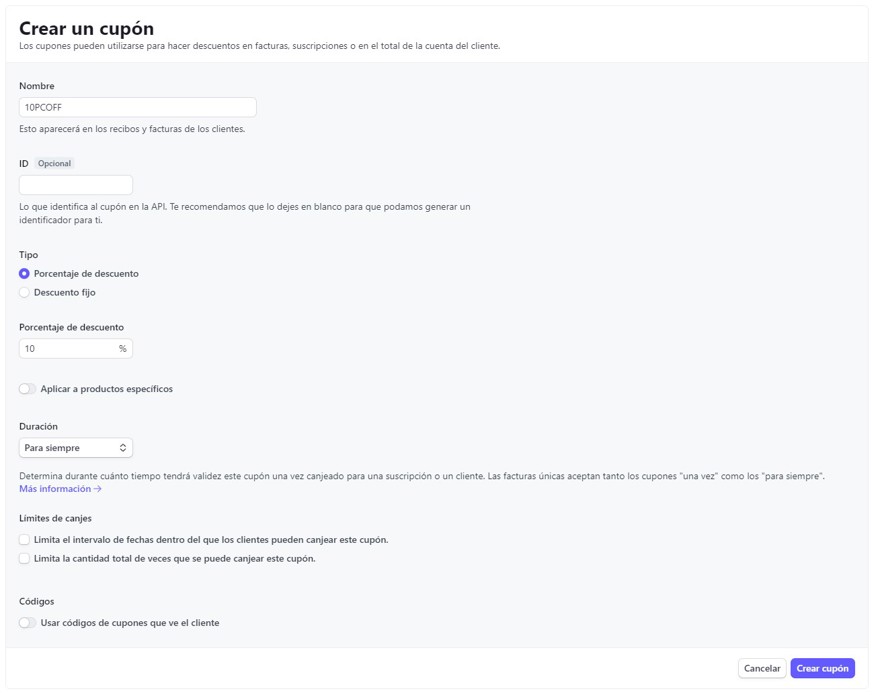Click the Cancelar button
The height and width of the screenshot is (695, 880).
tap(762, 668)
